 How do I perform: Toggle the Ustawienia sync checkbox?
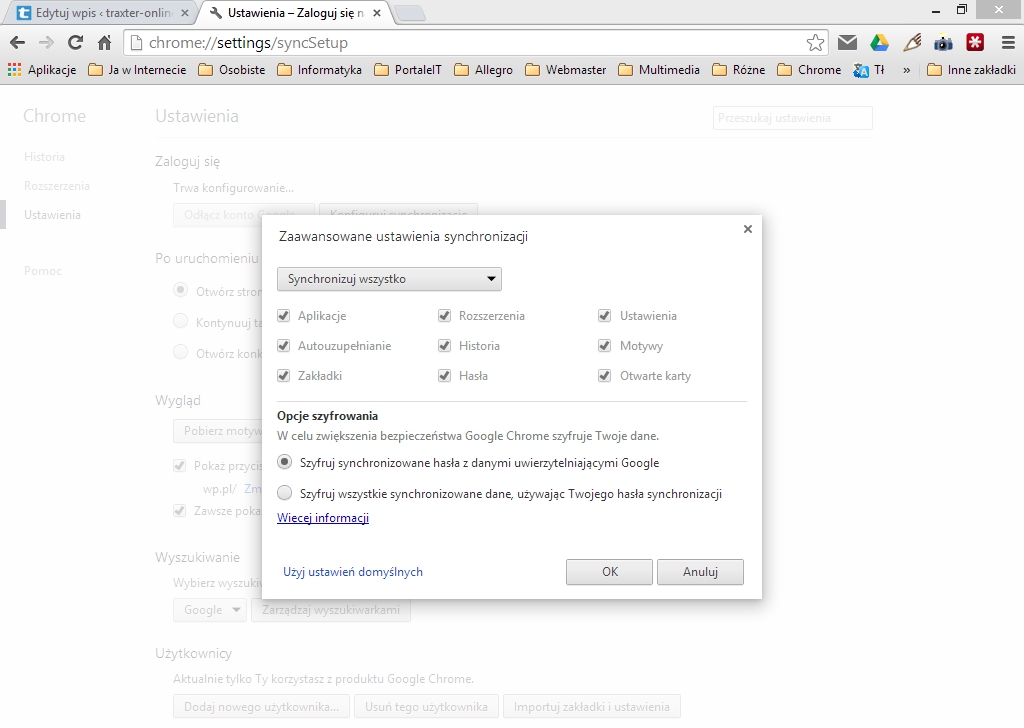point(605,316)
